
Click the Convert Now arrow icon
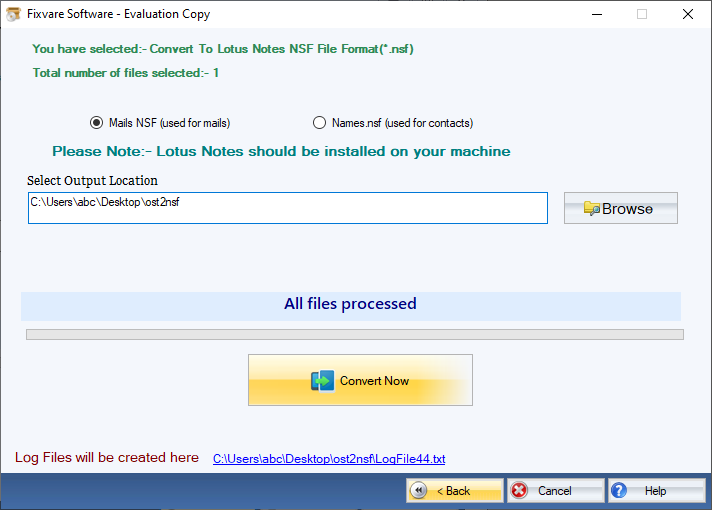click(x=322, y=381)
